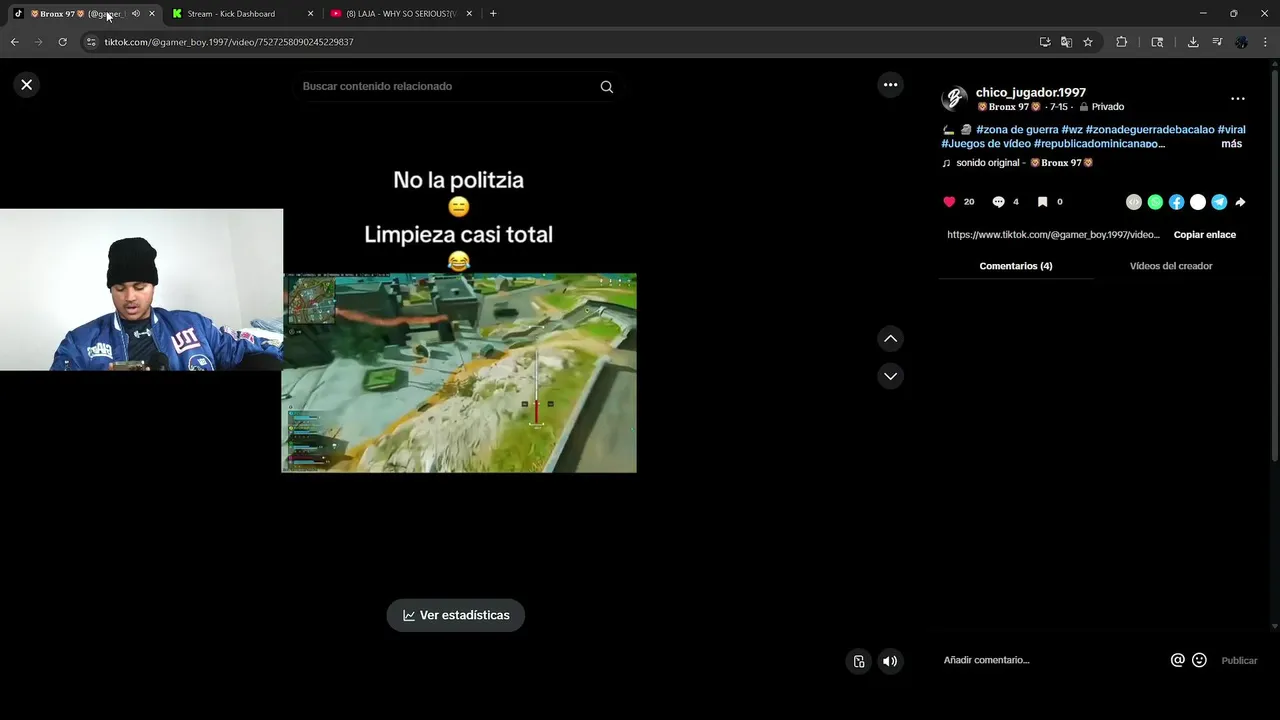Image resolution: width=1280 pixels, height=720 pixels.
Task: Go to previous video with up arrow
Action: pos(890,339)
